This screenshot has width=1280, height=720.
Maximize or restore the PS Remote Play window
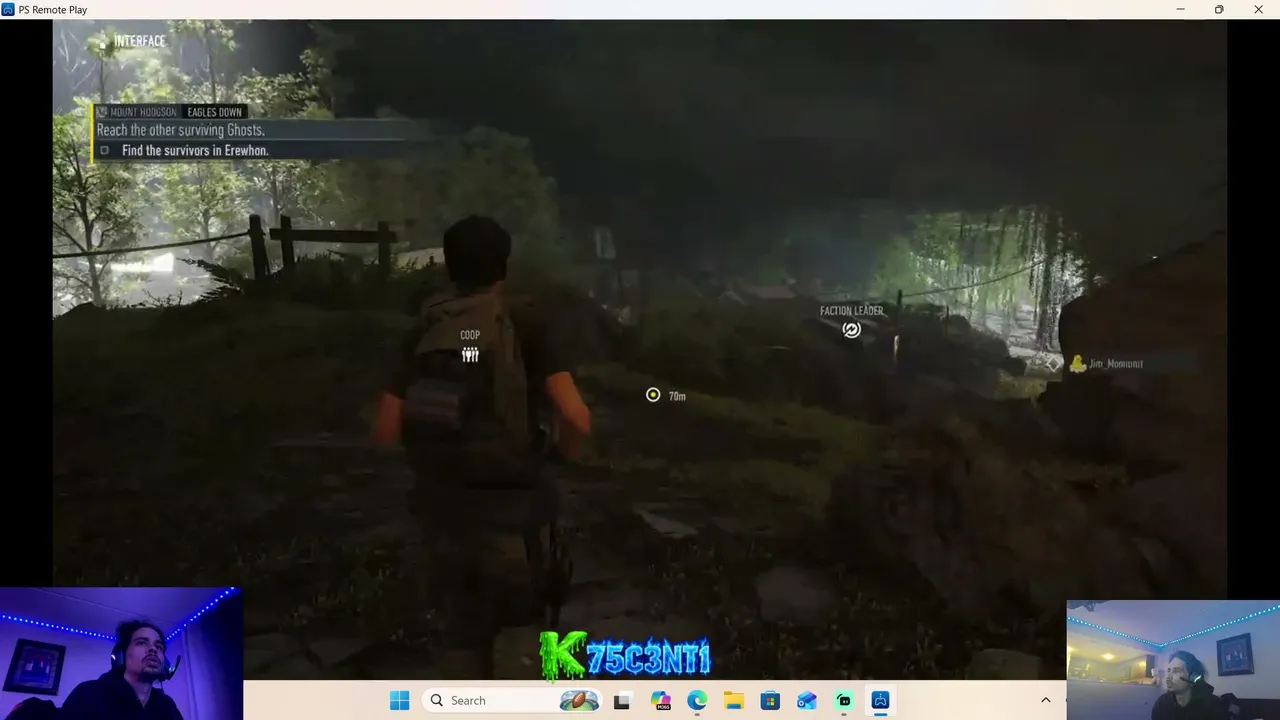(x=1219, y=9)
